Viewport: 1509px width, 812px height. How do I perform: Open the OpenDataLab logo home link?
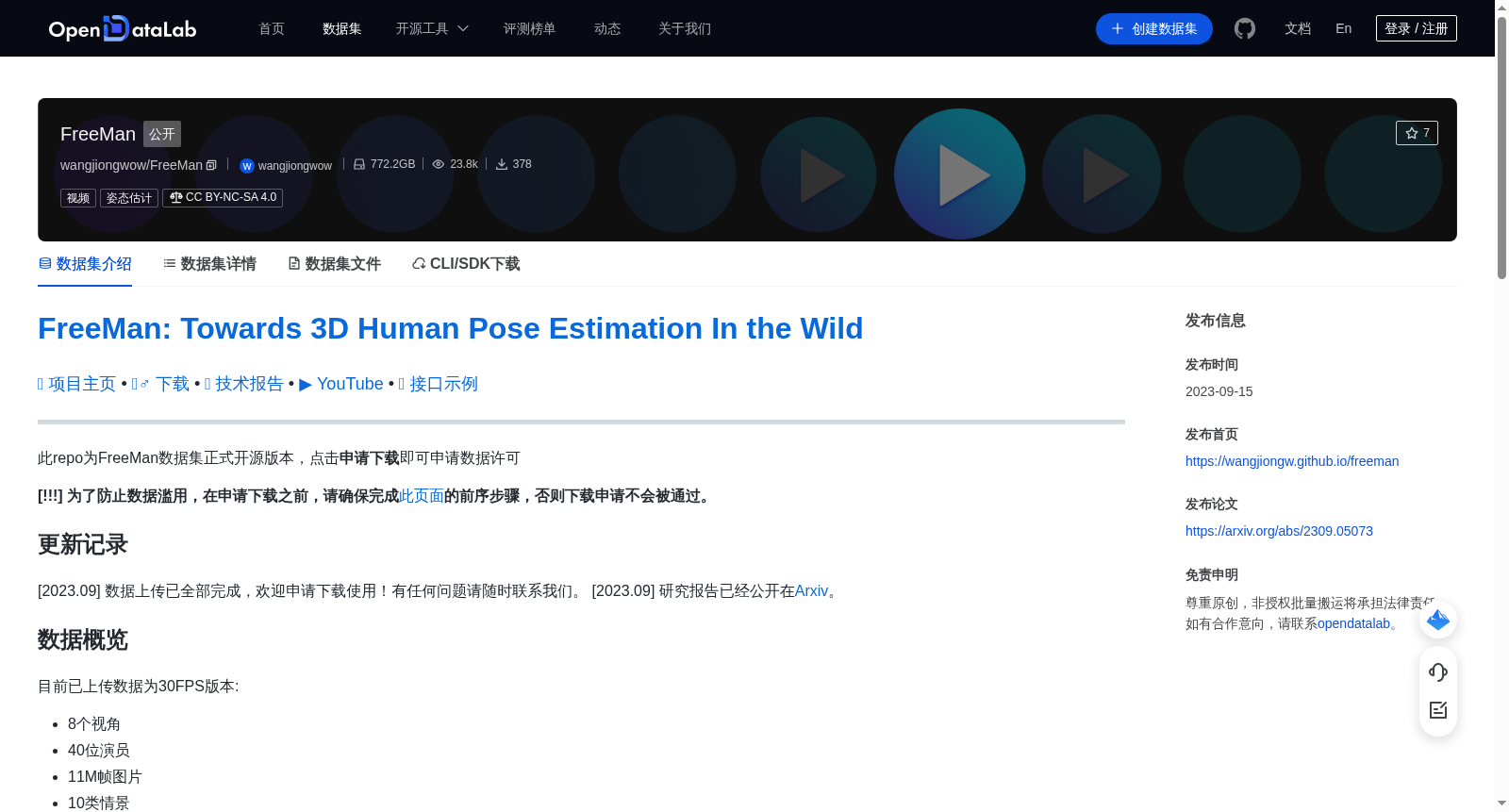pyautogui.click(x=123, y=28)
